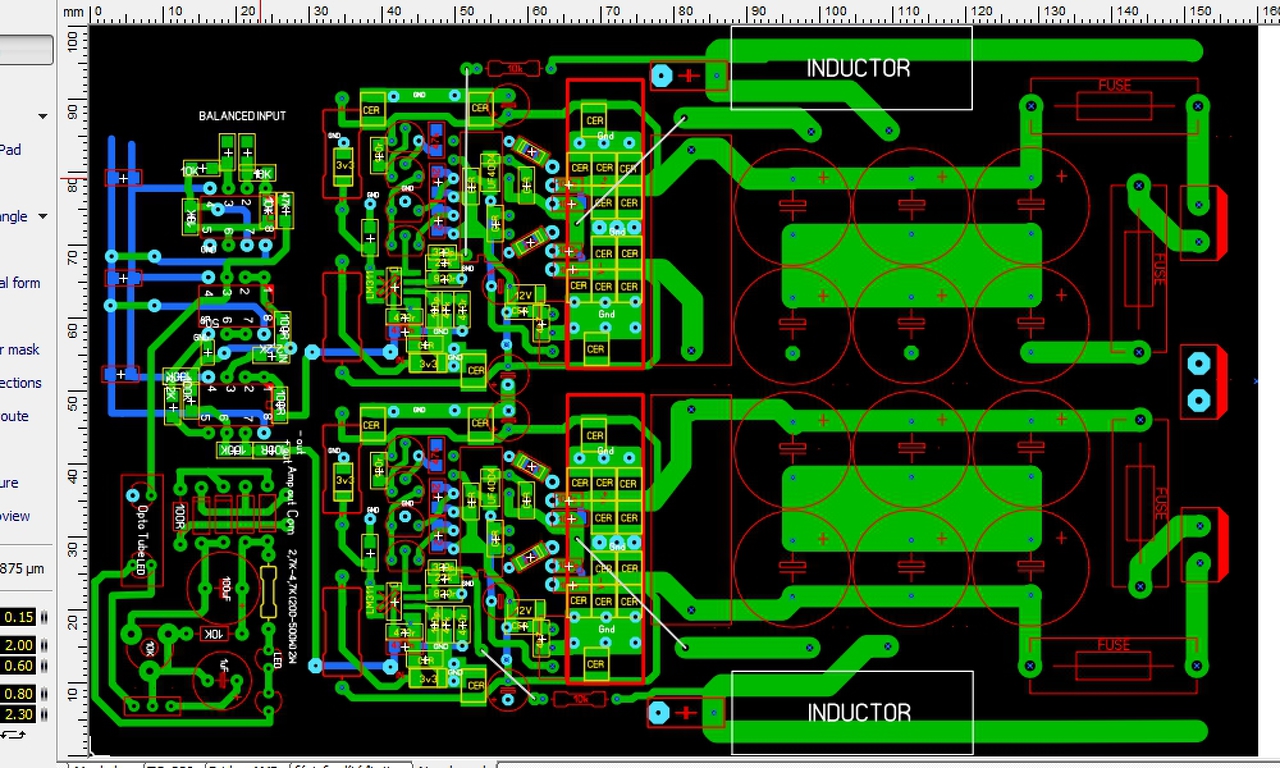The image size is (1280, 768).
Task: Select the lower INDUCTOR label on the board
Action: (859, 712)
